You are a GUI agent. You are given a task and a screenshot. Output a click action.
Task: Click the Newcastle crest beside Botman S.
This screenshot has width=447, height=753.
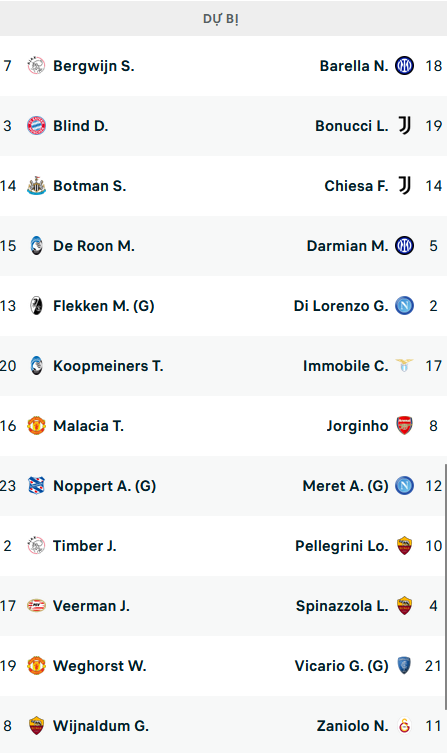click(x=36, y=186)
